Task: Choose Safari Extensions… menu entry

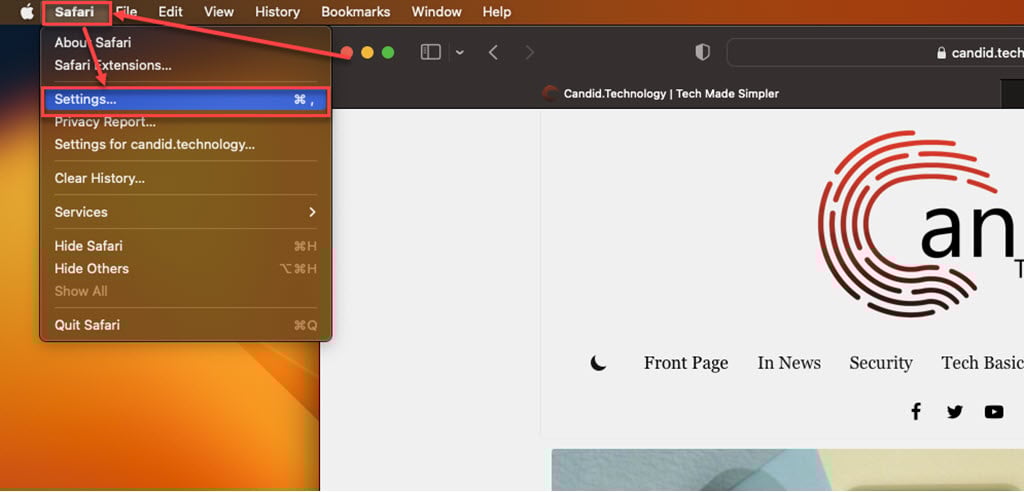Action: tap(186, 65)
